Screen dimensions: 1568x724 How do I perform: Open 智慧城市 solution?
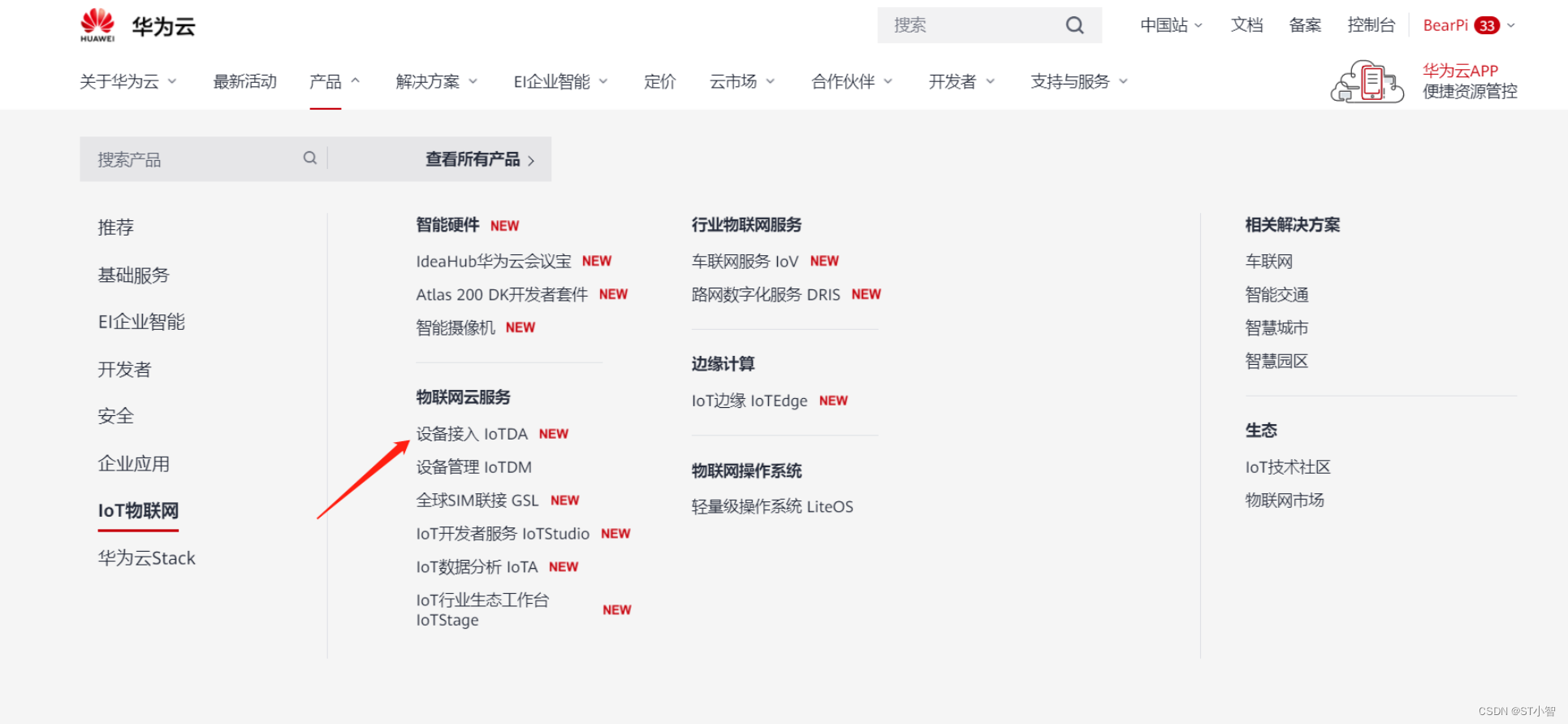1277,328
